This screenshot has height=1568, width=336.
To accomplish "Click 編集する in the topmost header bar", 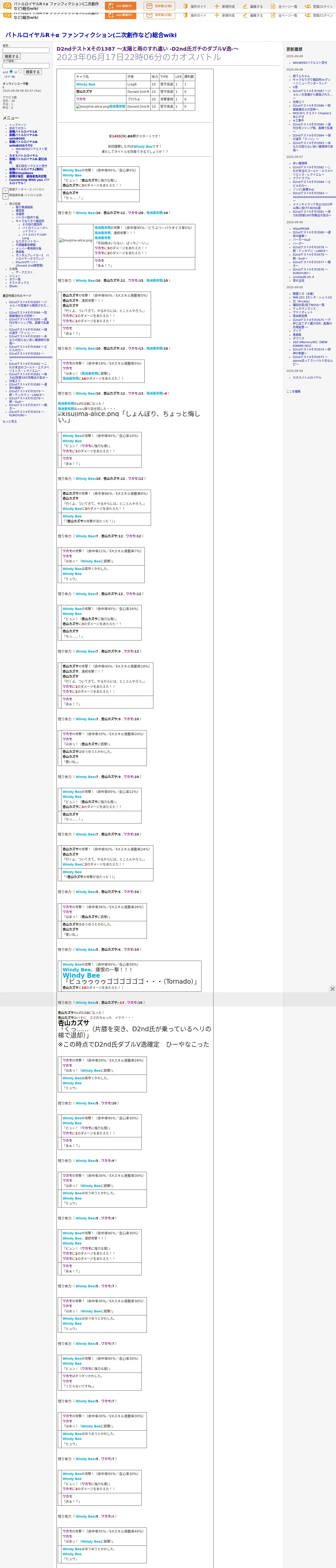I will pos(253,7).
